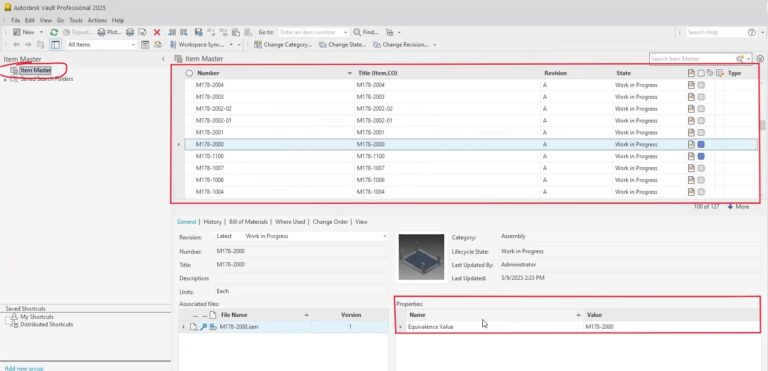Click the New item button

coord(24,32)
